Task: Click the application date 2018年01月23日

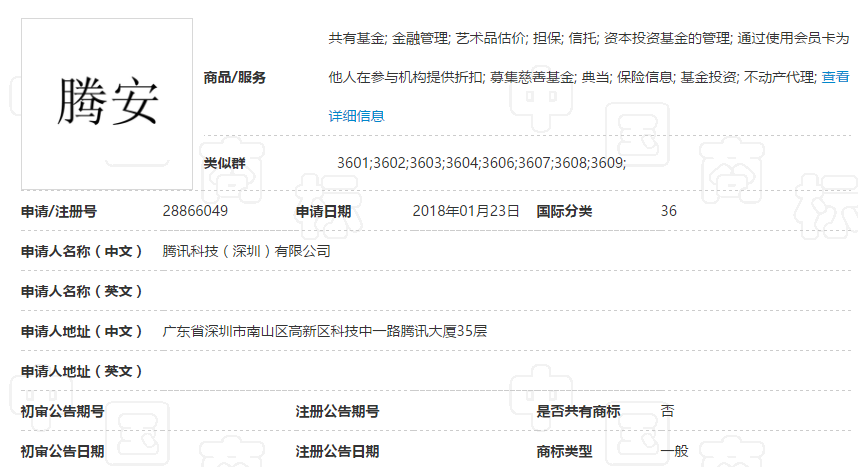Action: [x=466, y=211]
